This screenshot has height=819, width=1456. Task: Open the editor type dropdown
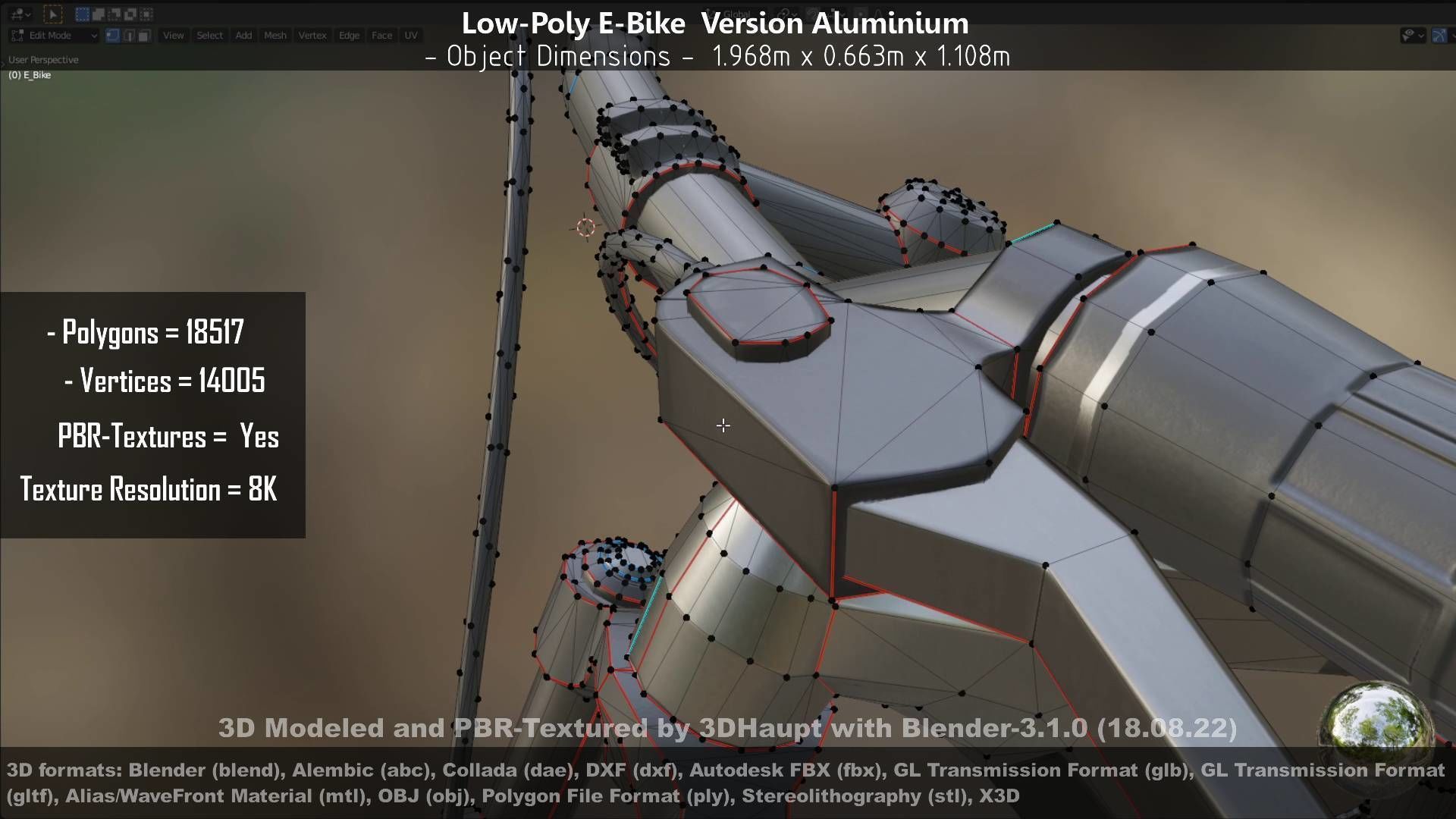[x=20, y=14]
